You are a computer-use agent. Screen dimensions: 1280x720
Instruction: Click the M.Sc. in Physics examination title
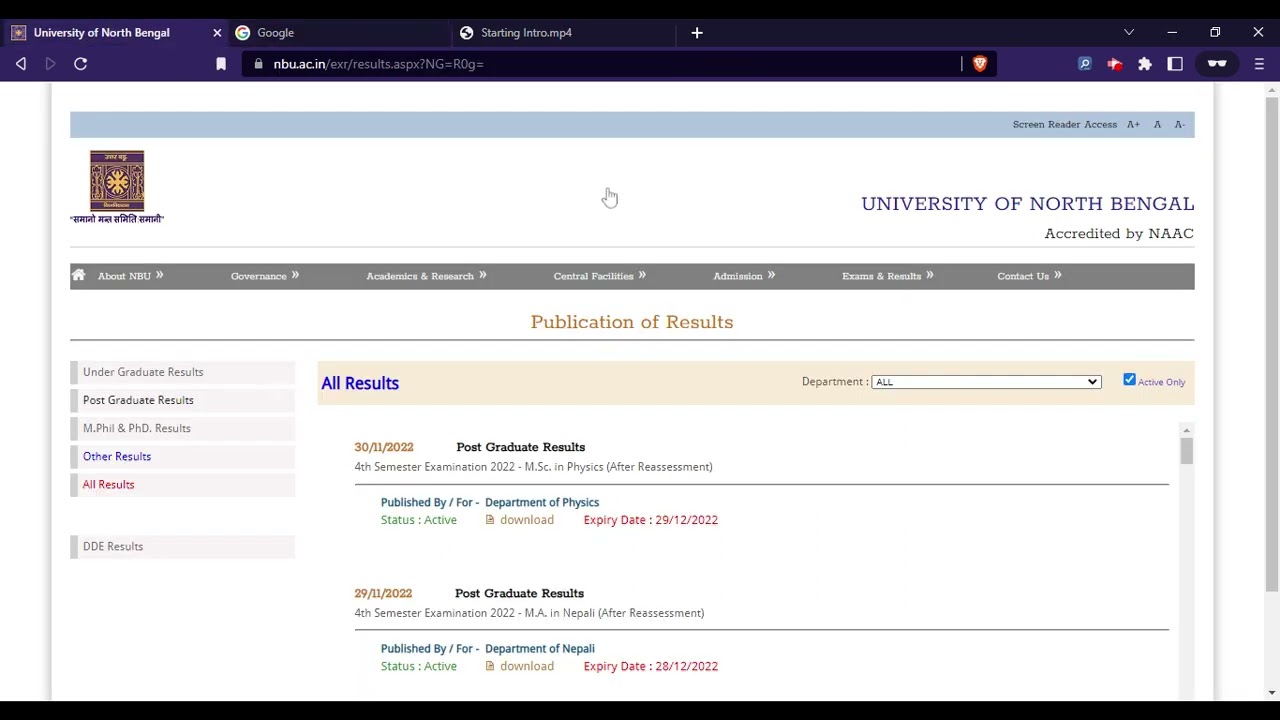click(x=533, y=467)
